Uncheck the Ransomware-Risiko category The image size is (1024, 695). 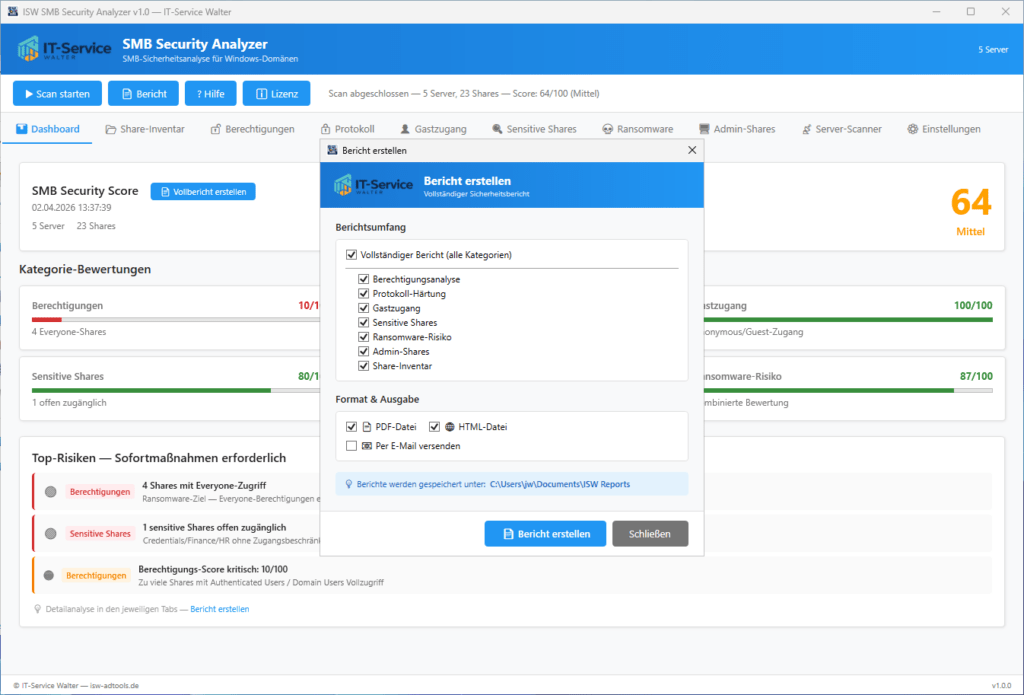pos(364,337)
